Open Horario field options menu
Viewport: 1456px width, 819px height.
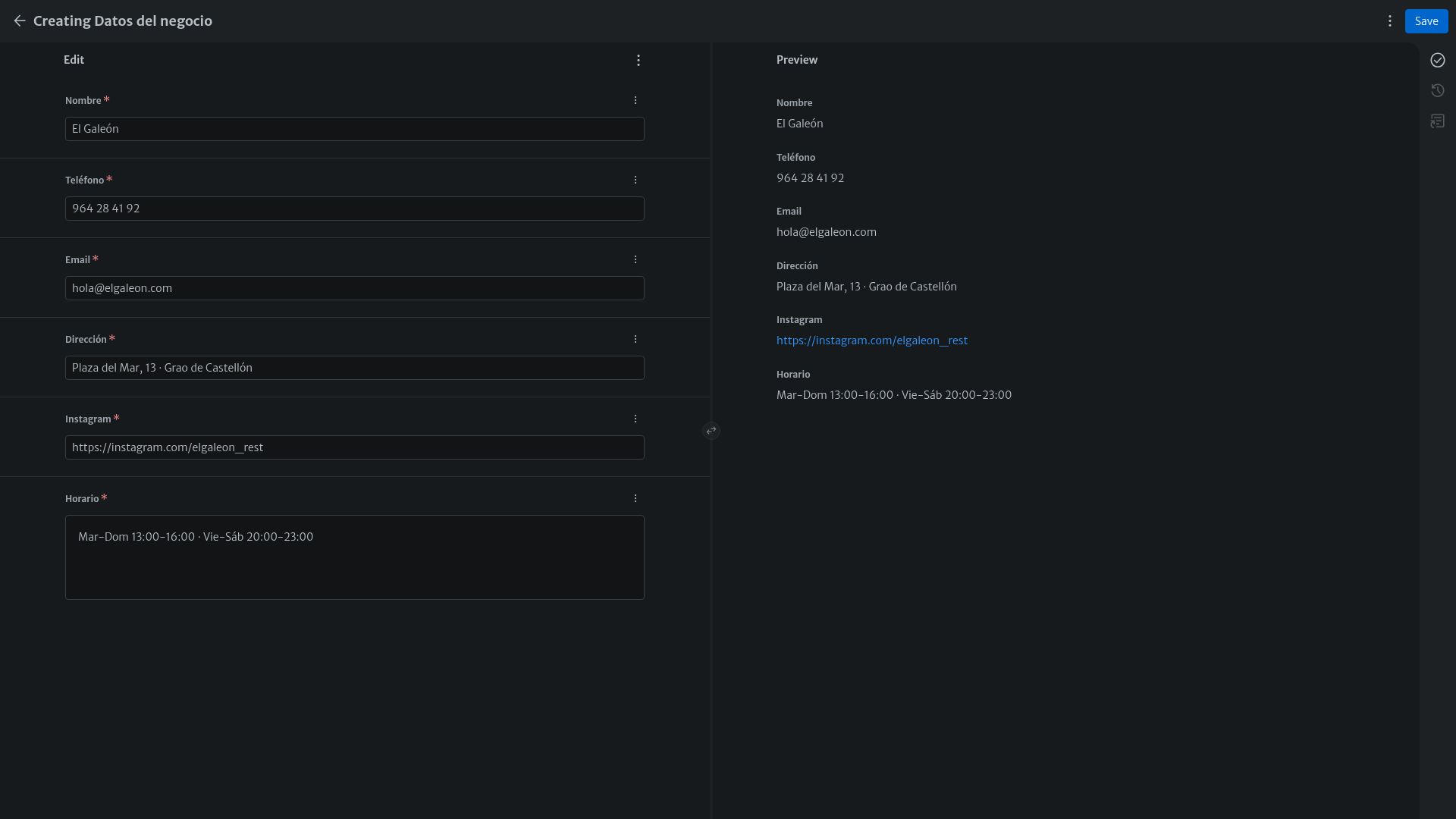(x=635, y=498)
